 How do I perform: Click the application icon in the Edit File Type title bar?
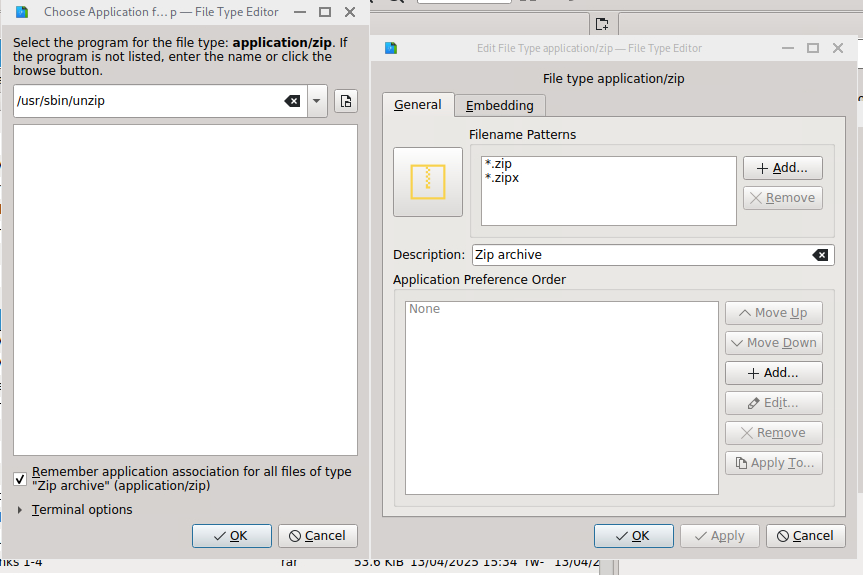coord(391,48)
